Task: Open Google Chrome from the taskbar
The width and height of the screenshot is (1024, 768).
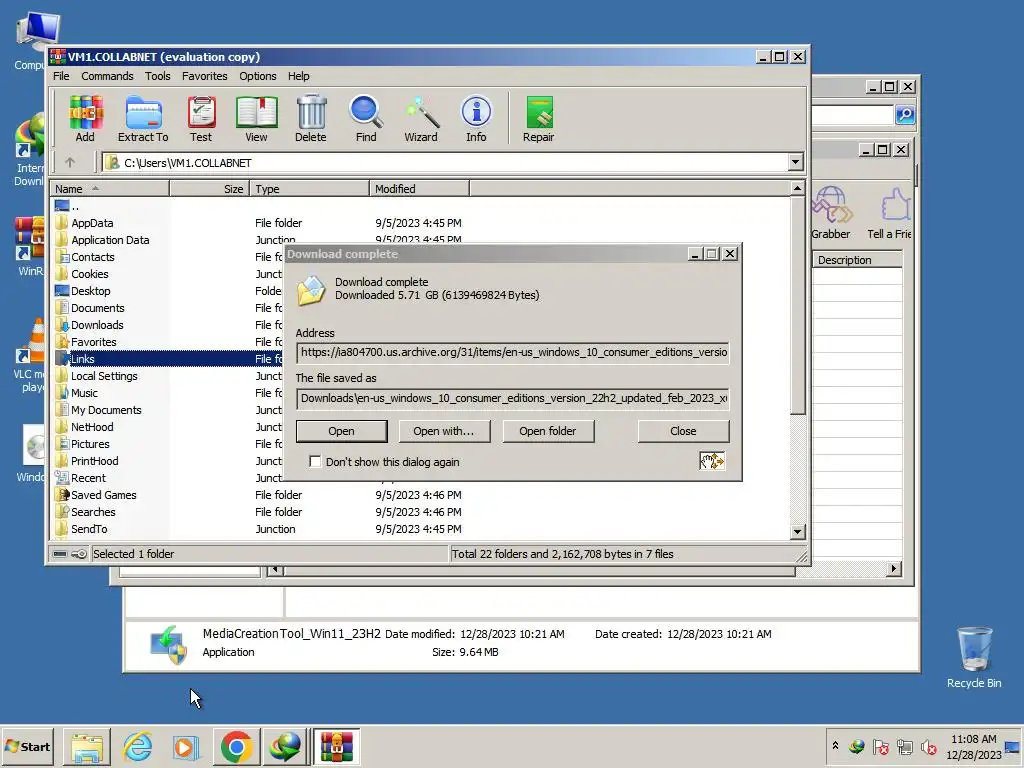Action: coord(236,746)
